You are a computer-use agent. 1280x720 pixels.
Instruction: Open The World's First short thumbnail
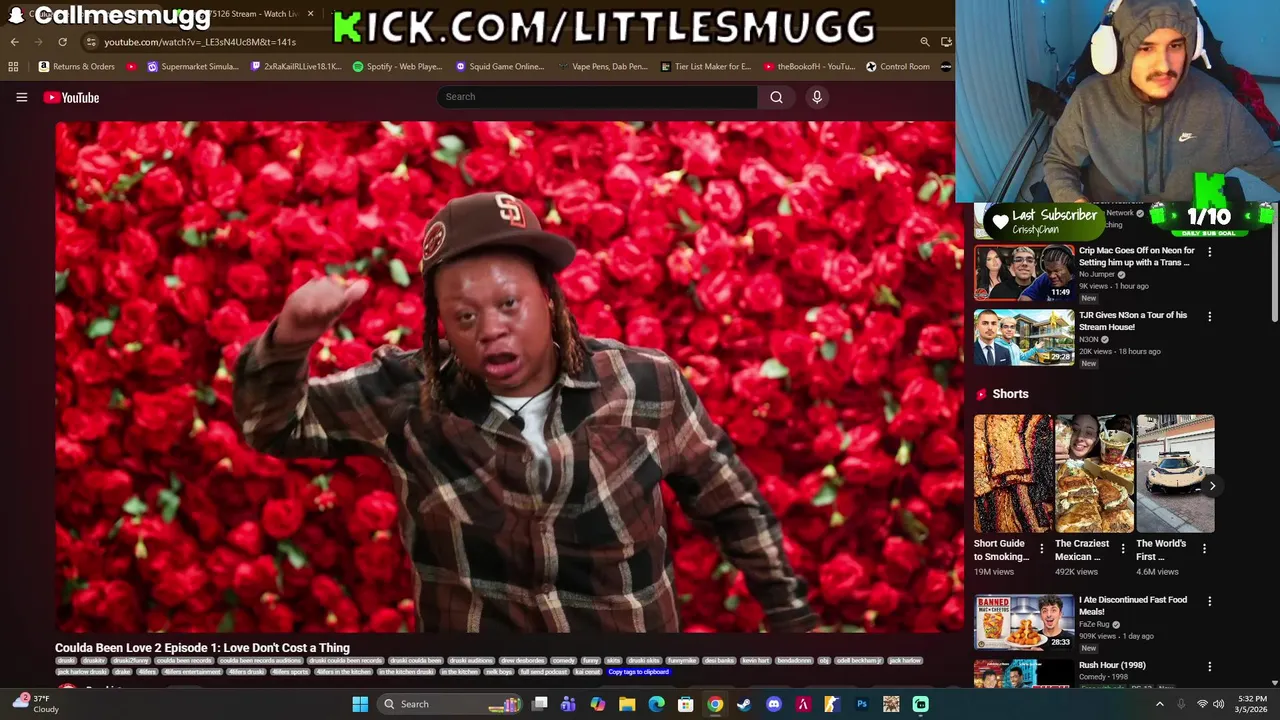(x=1175, y=474)
